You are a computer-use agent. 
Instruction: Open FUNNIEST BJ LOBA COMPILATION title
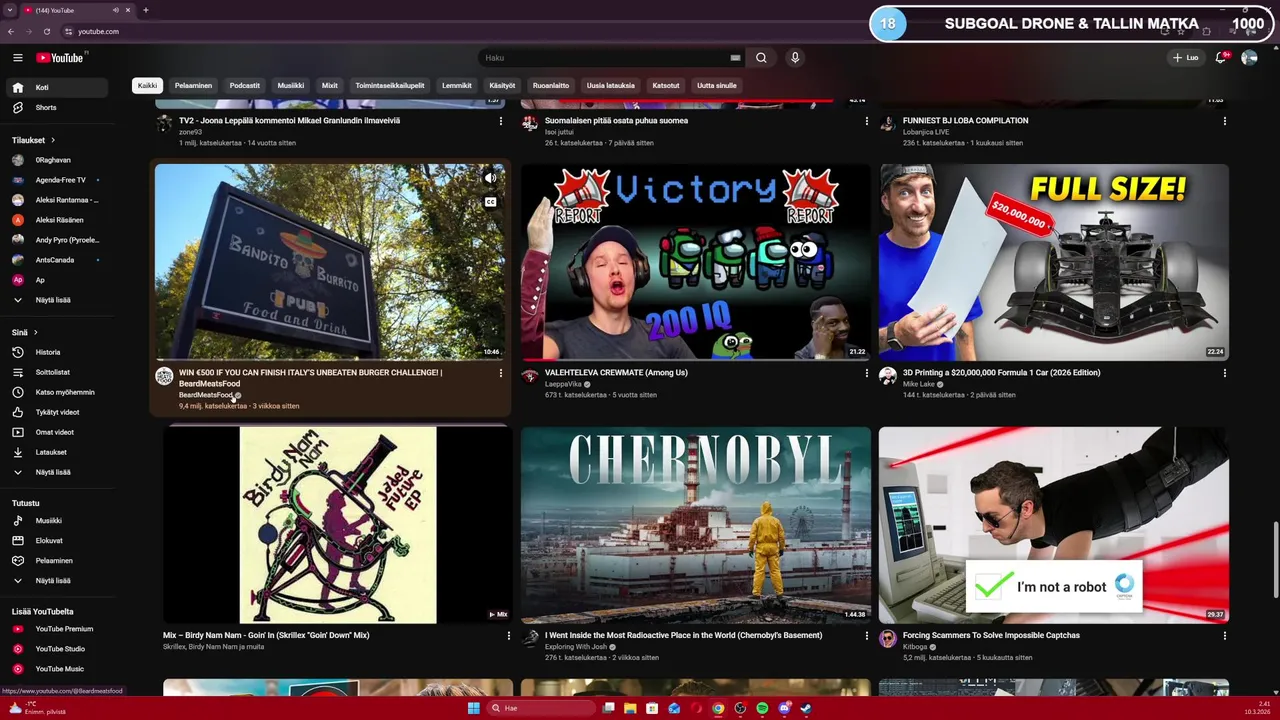pyautogui.click(x=965, y=120)
